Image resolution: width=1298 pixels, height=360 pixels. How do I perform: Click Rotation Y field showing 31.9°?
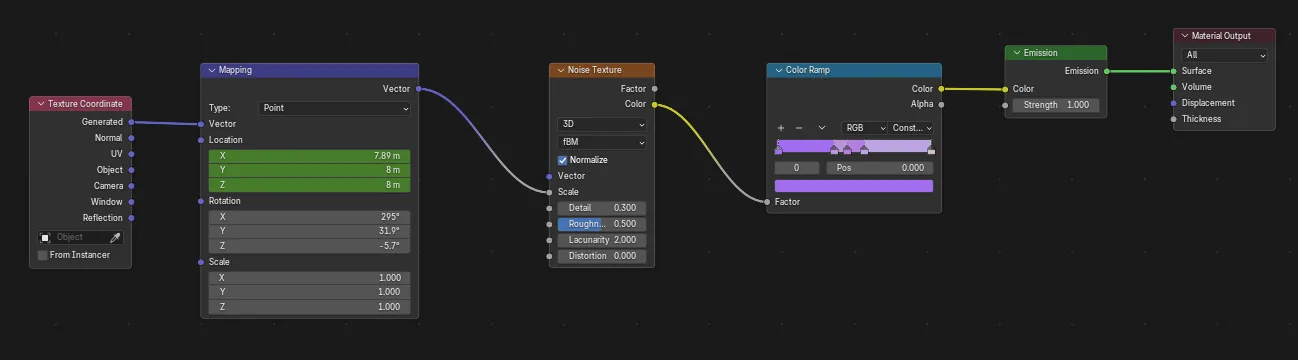tap(310, 232)
